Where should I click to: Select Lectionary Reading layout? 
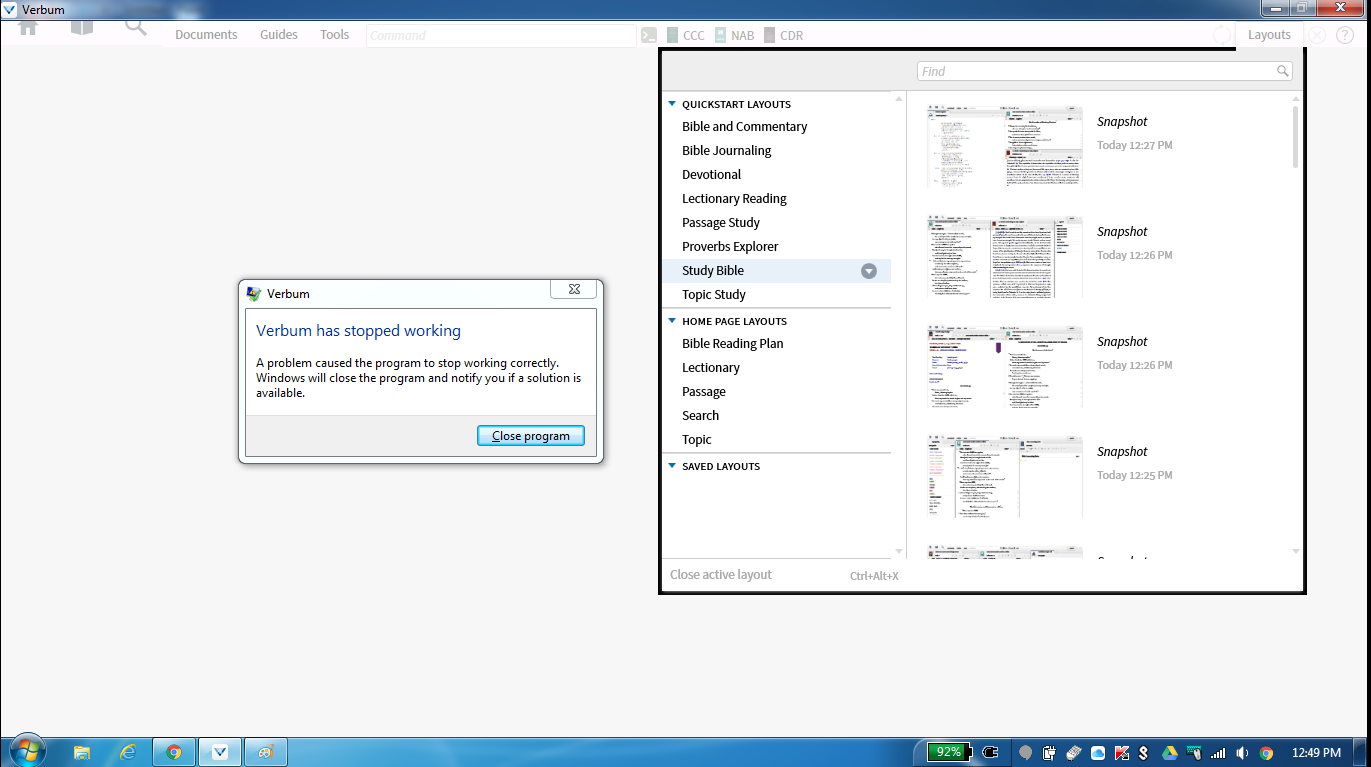click(735, 199)
